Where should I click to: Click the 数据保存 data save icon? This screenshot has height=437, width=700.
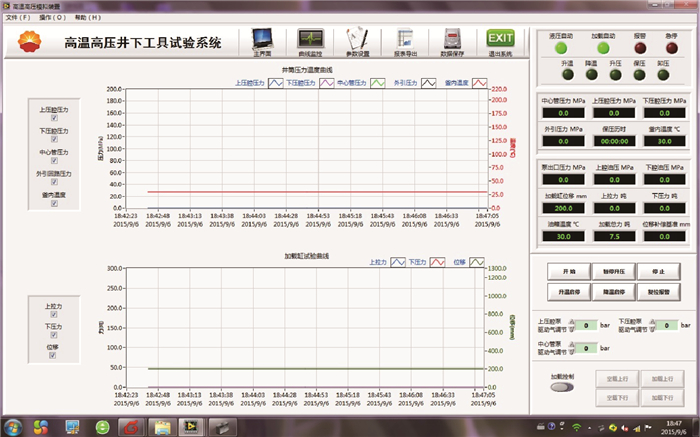452,42
